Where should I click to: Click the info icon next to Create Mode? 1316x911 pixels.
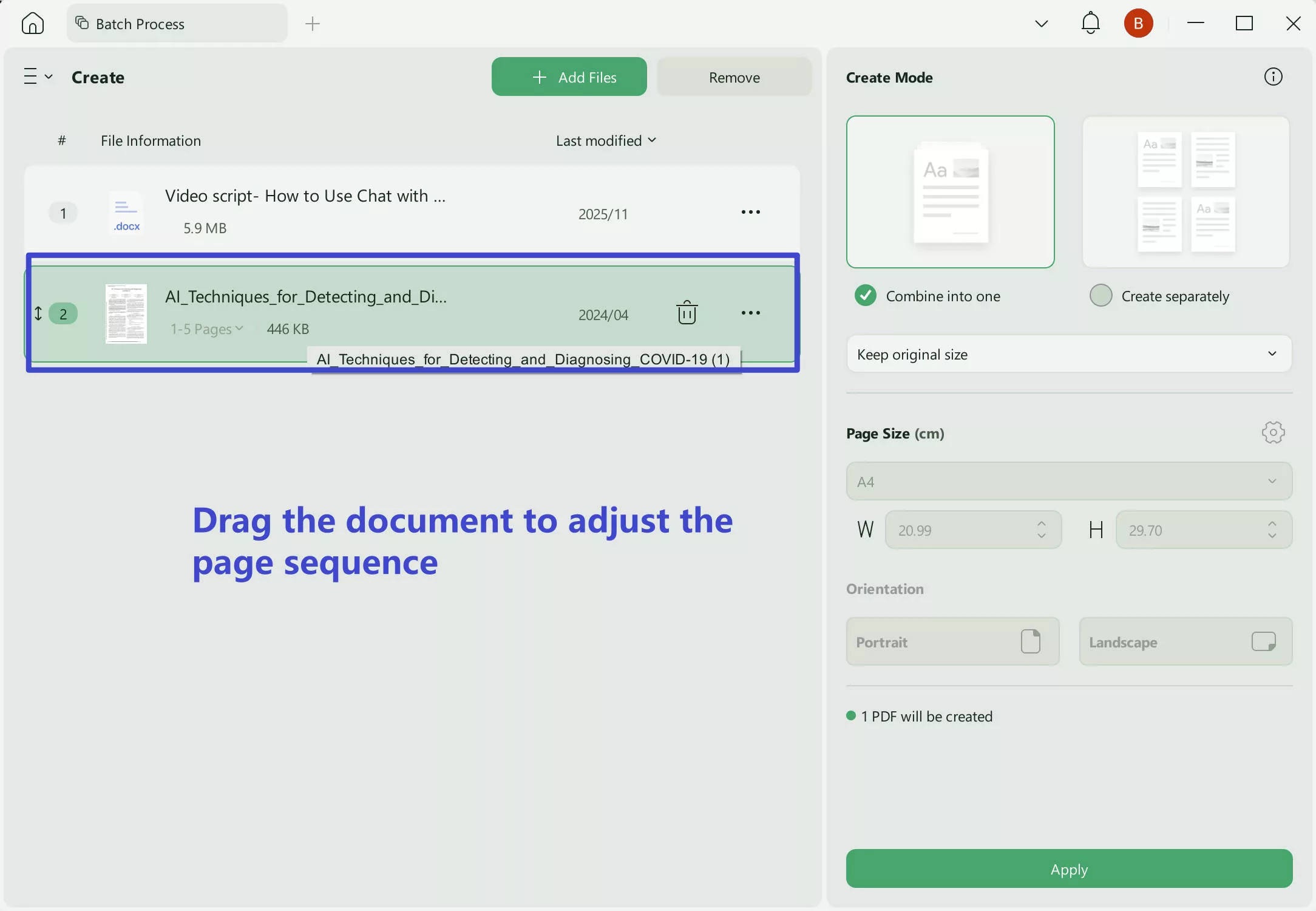[x=1273, y=77]
